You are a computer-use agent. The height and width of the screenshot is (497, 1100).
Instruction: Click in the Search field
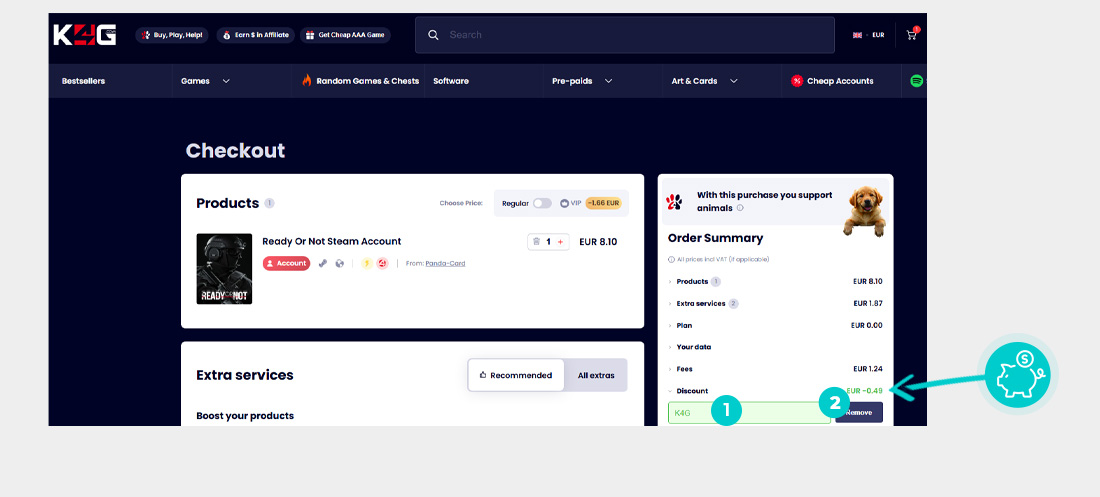[624, 34]
